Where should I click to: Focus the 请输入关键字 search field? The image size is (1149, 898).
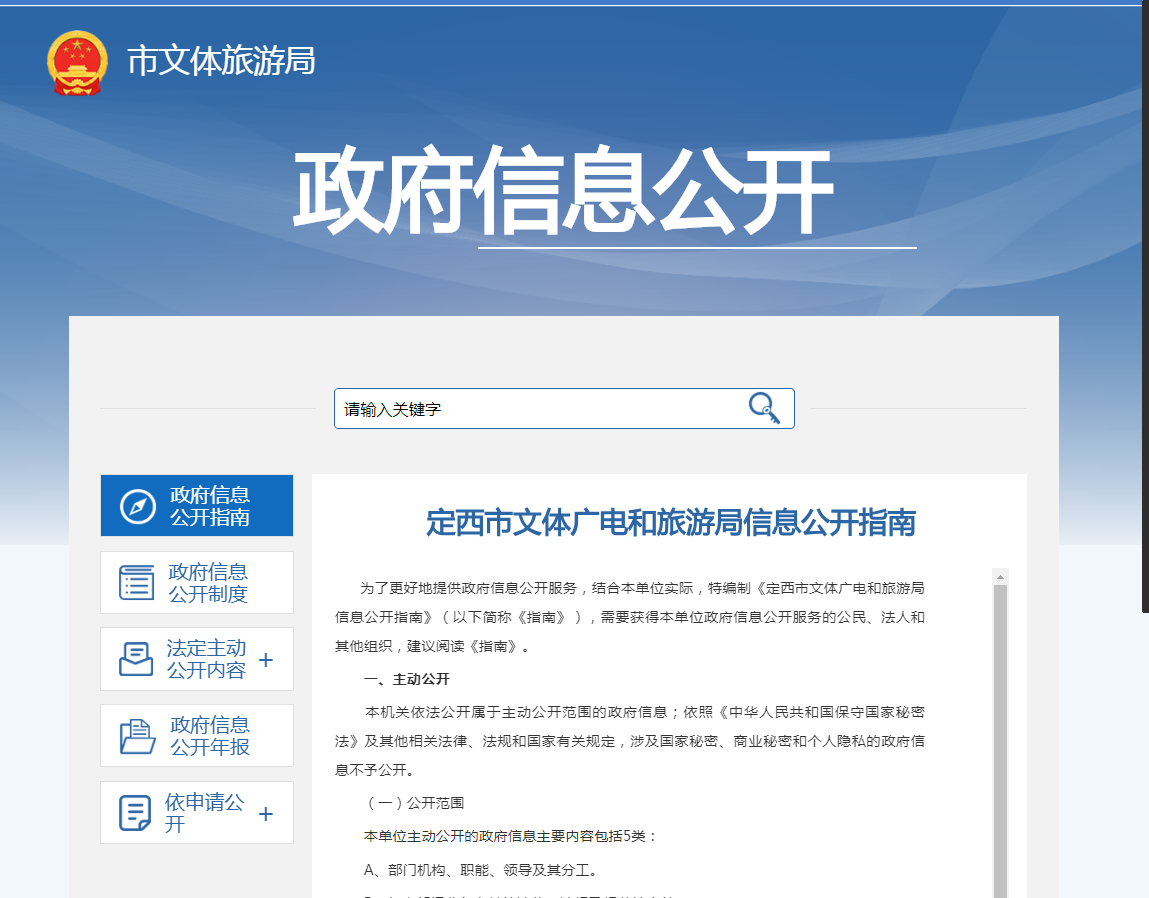tap(540, 409)
